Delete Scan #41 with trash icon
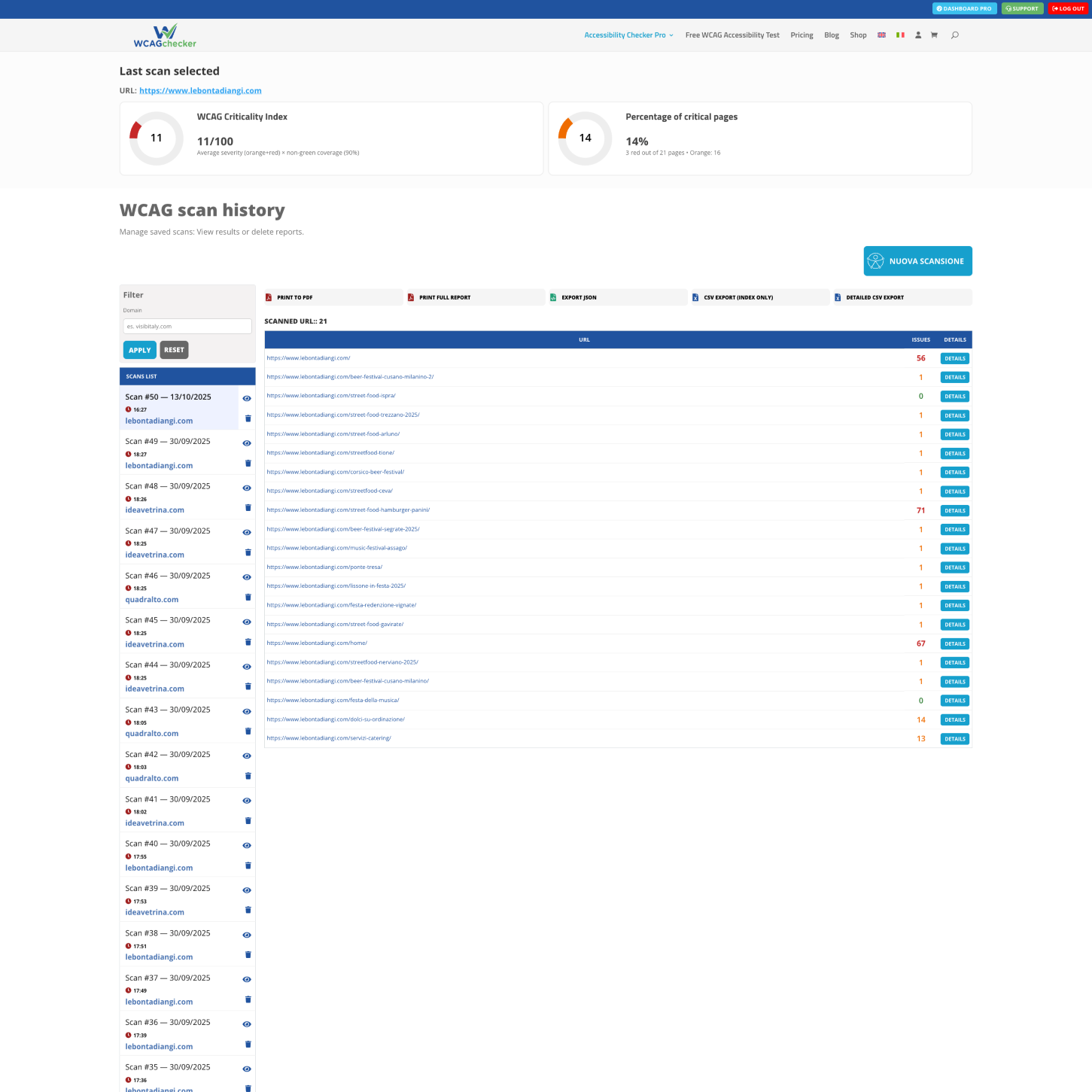Screen dimensions: 1092x1092 point(248,820)
